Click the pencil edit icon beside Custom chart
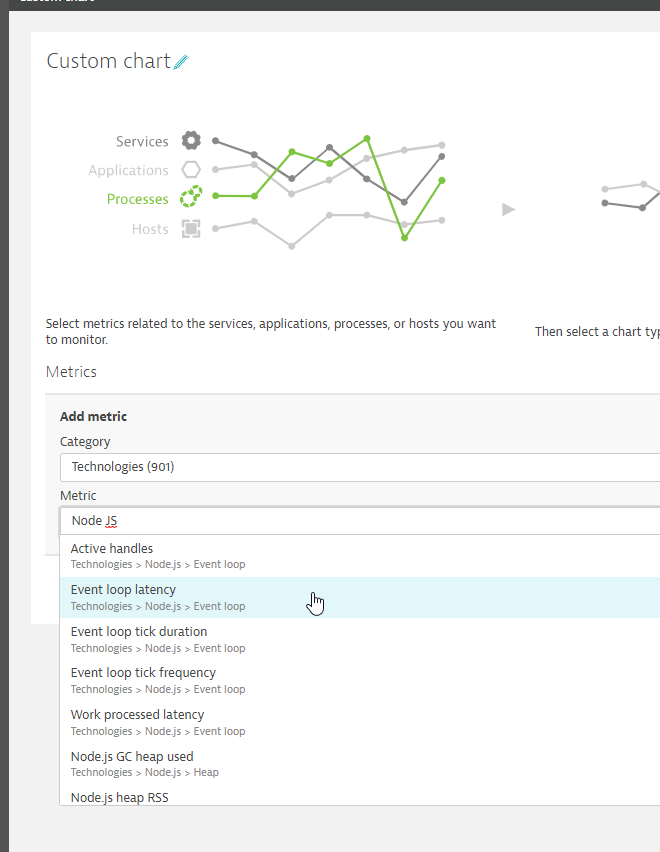 pos(180,62)
